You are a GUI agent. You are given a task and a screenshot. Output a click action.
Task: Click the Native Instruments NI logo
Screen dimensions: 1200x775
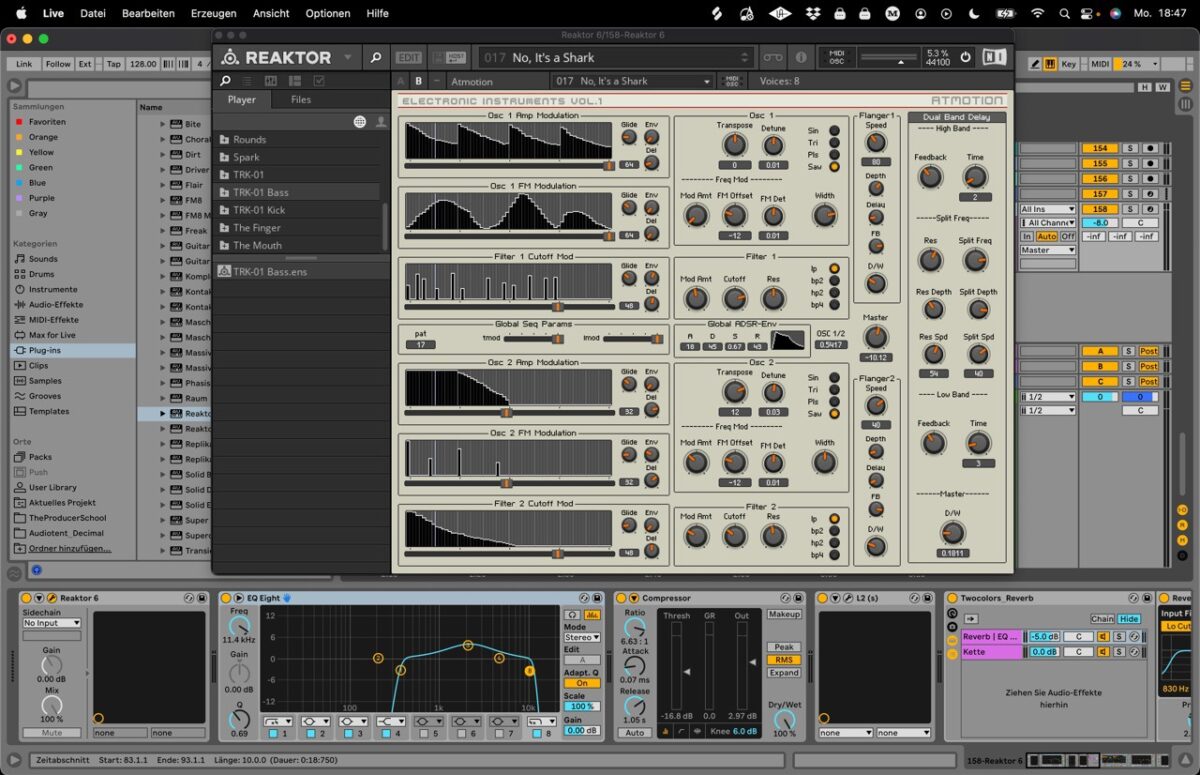point(993,57)
